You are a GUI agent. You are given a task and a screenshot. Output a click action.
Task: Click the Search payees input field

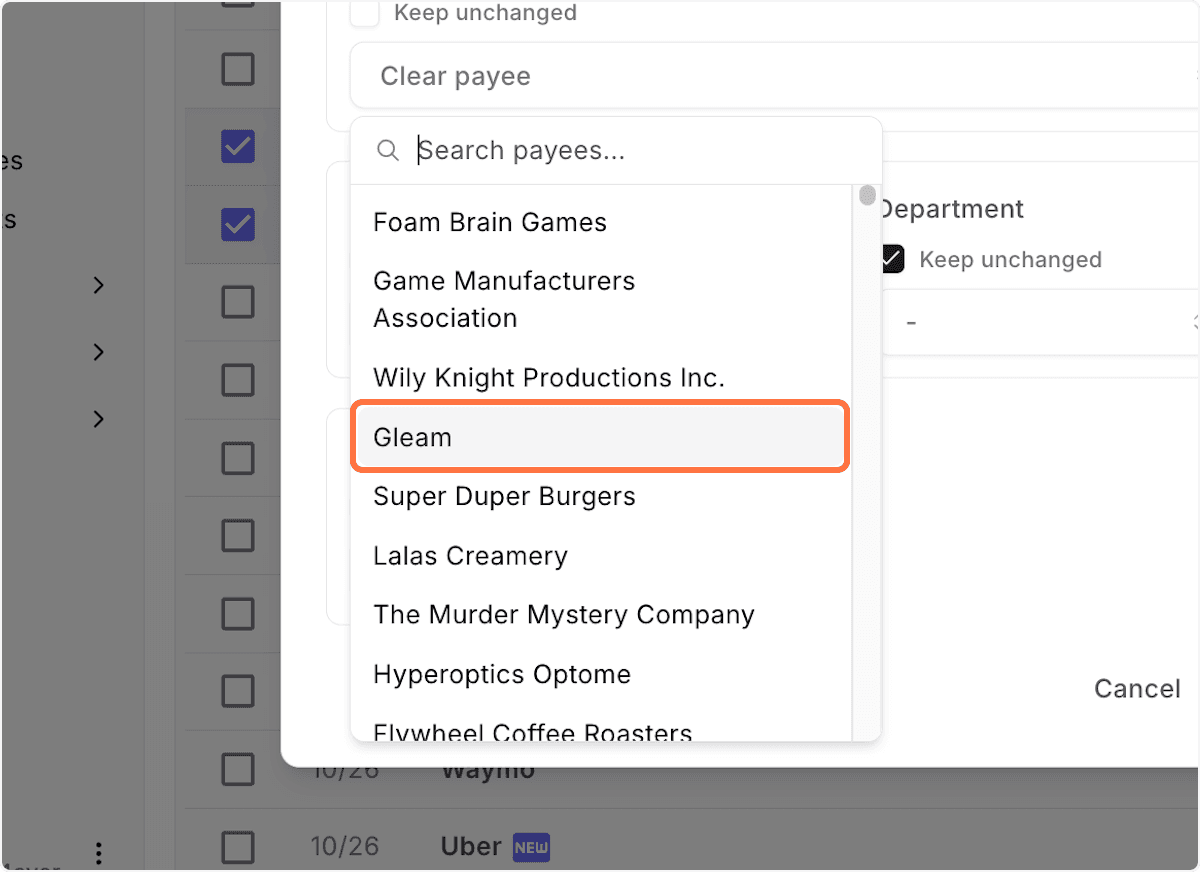coord(560,150)
